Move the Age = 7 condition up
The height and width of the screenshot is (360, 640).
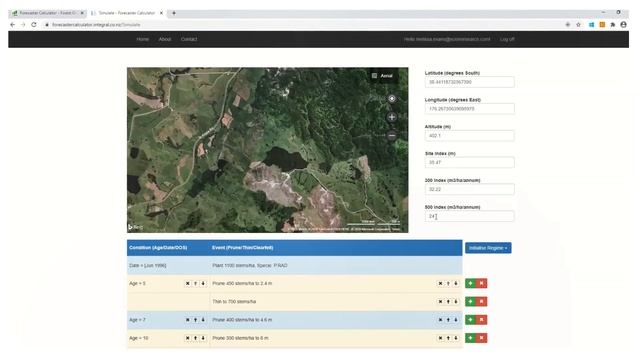pos(195,320)
